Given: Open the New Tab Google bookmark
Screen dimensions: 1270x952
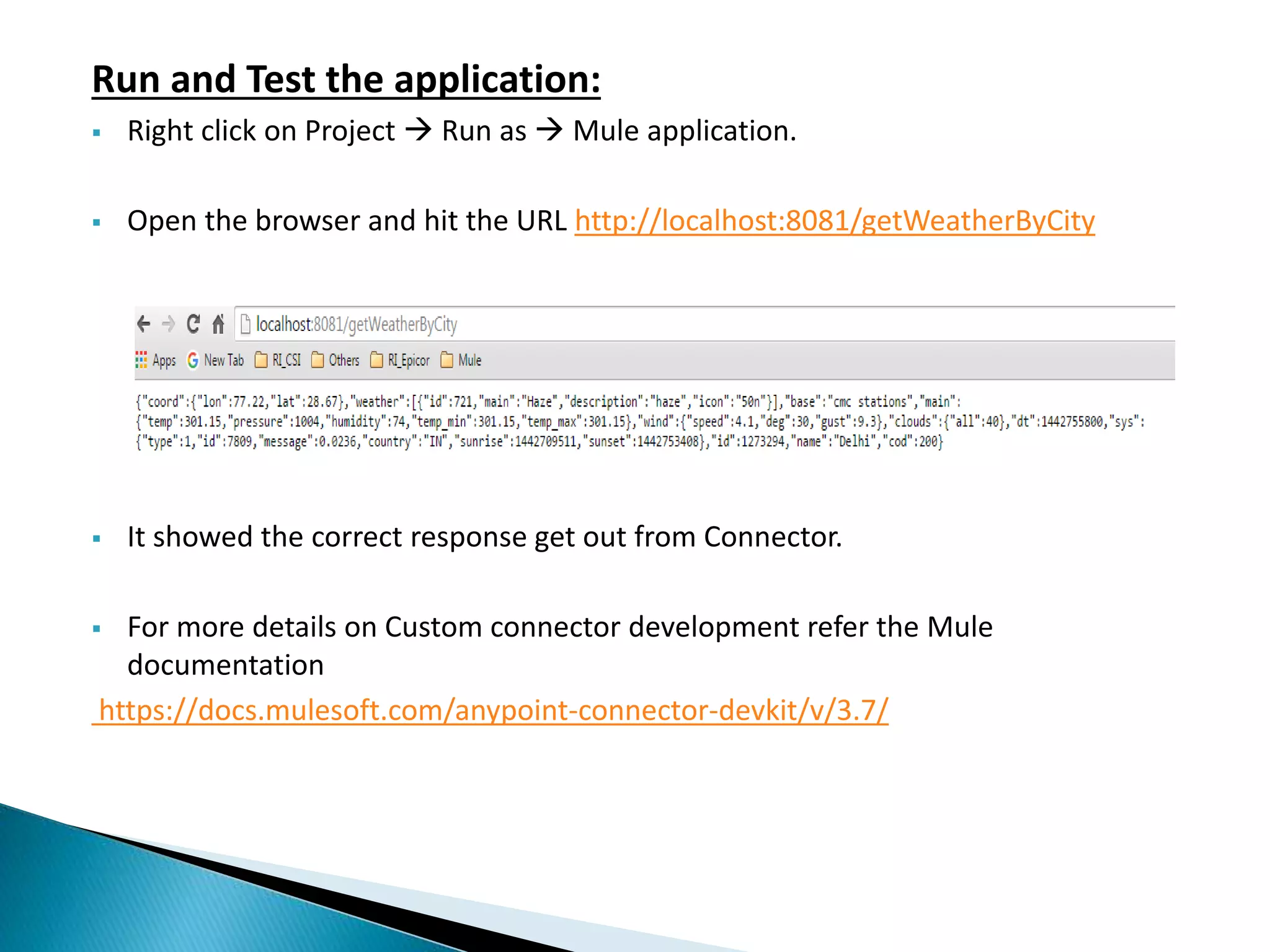Looking at the screenshot, I should pos(215,360).
